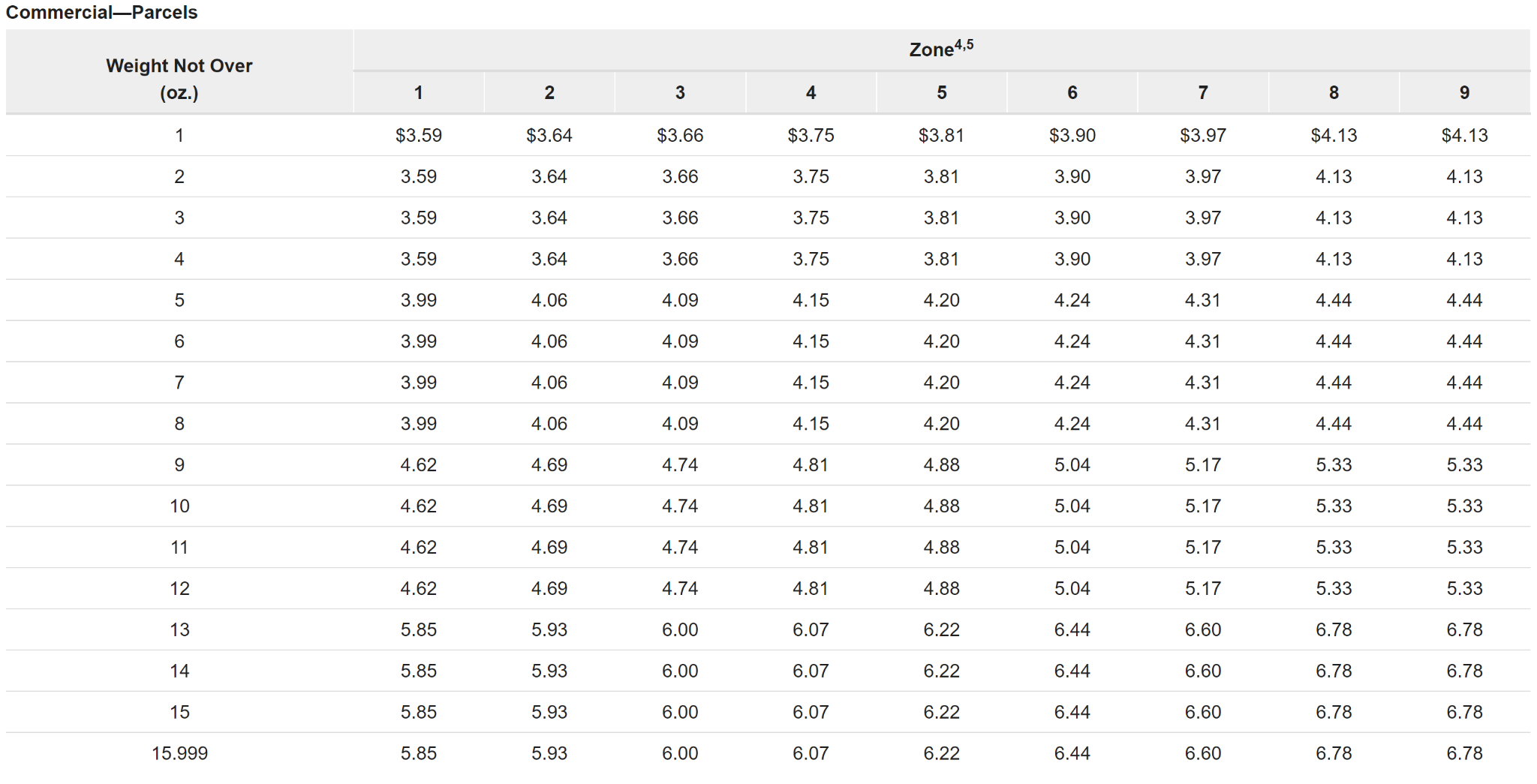The image size is (1537, 784).
Task: Click the Commercial—Parcels table title
Action: (x=101, y=12)
